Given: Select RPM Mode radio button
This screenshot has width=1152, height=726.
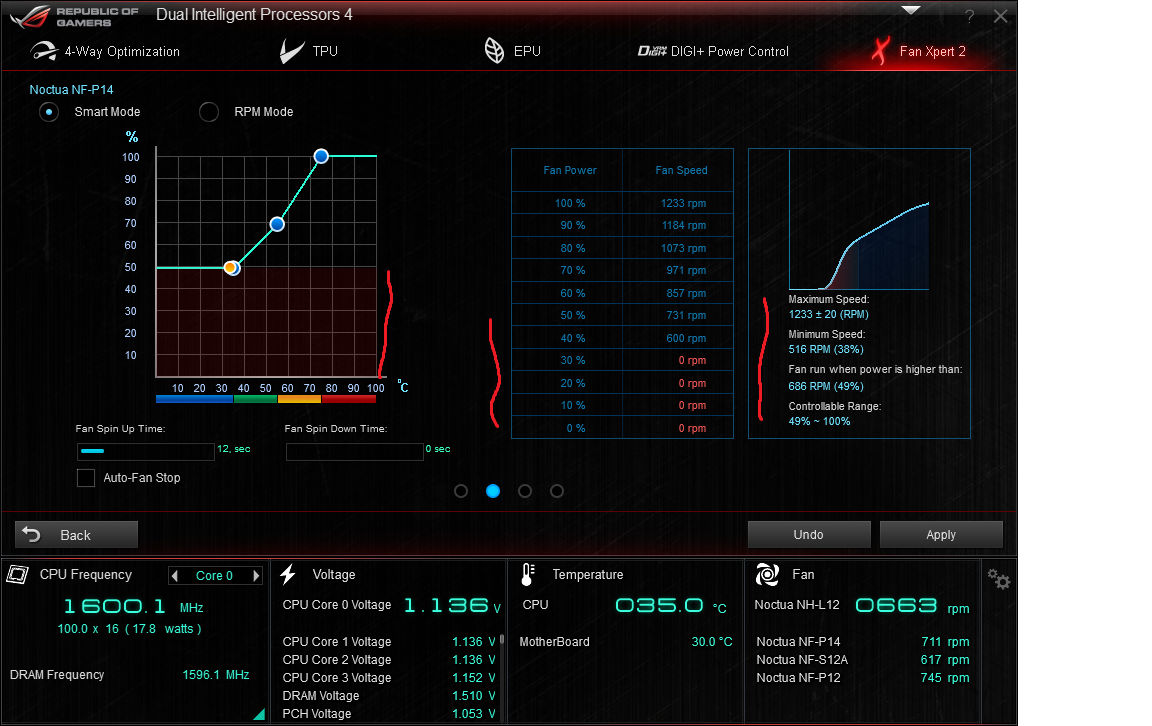Looking at the screenshot, I should [x=209, y=112].
